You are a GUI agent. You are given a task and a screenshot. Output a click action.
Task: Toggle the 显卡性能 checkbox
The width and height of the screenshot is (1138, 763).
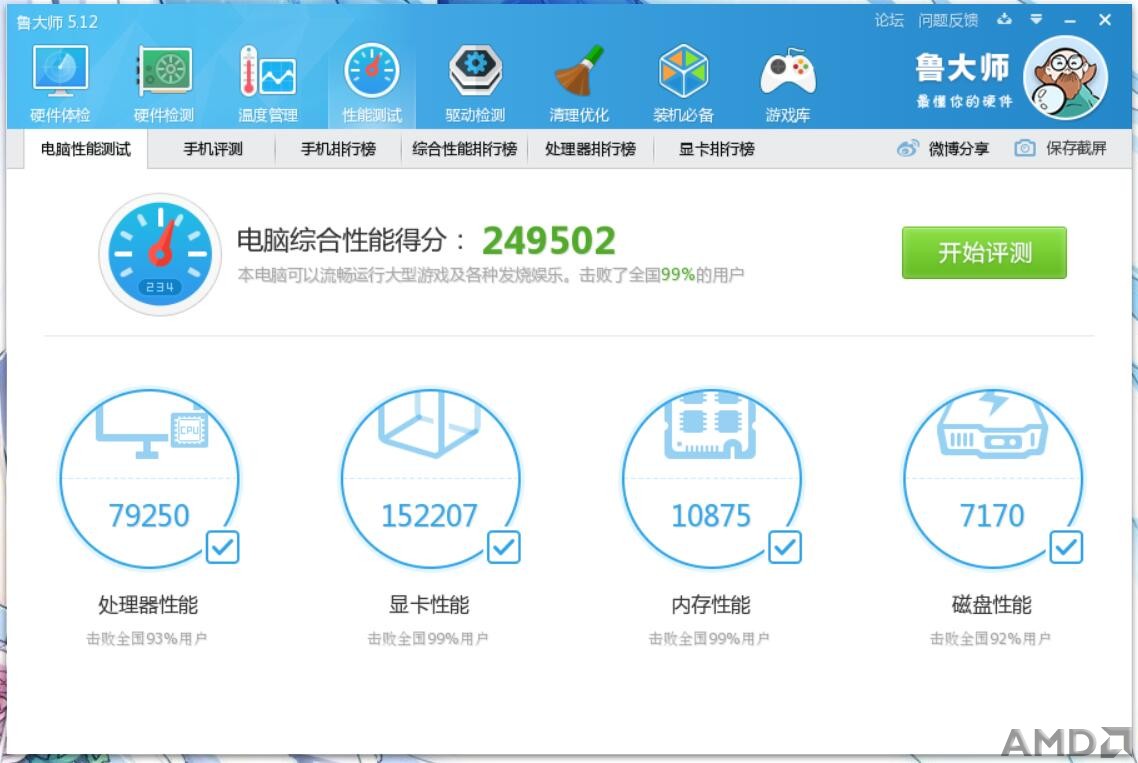click(x=504, y=547)
